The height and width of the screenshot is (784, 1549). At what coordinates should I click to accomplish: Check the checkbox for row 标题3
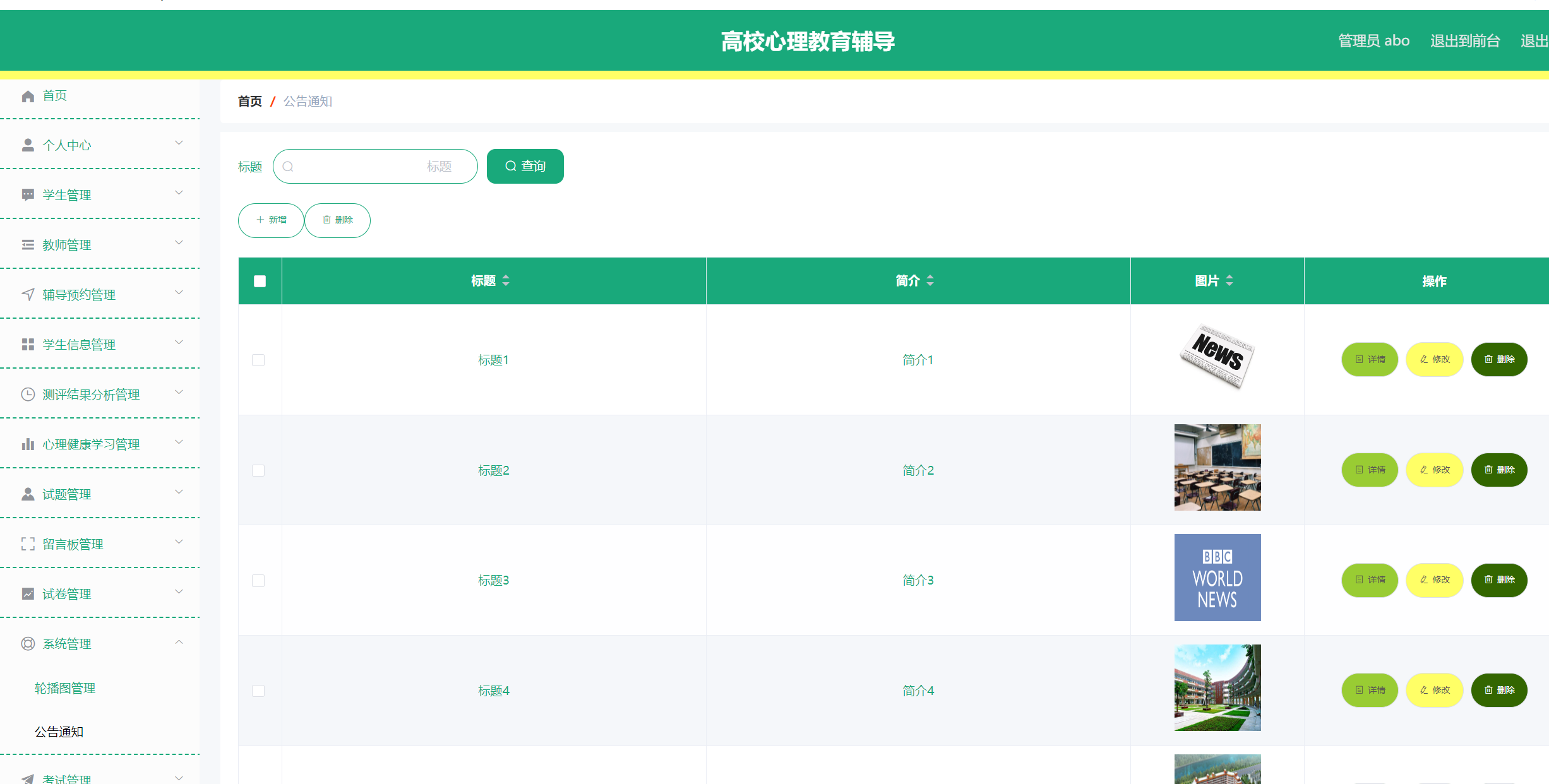tap(258, 581)
